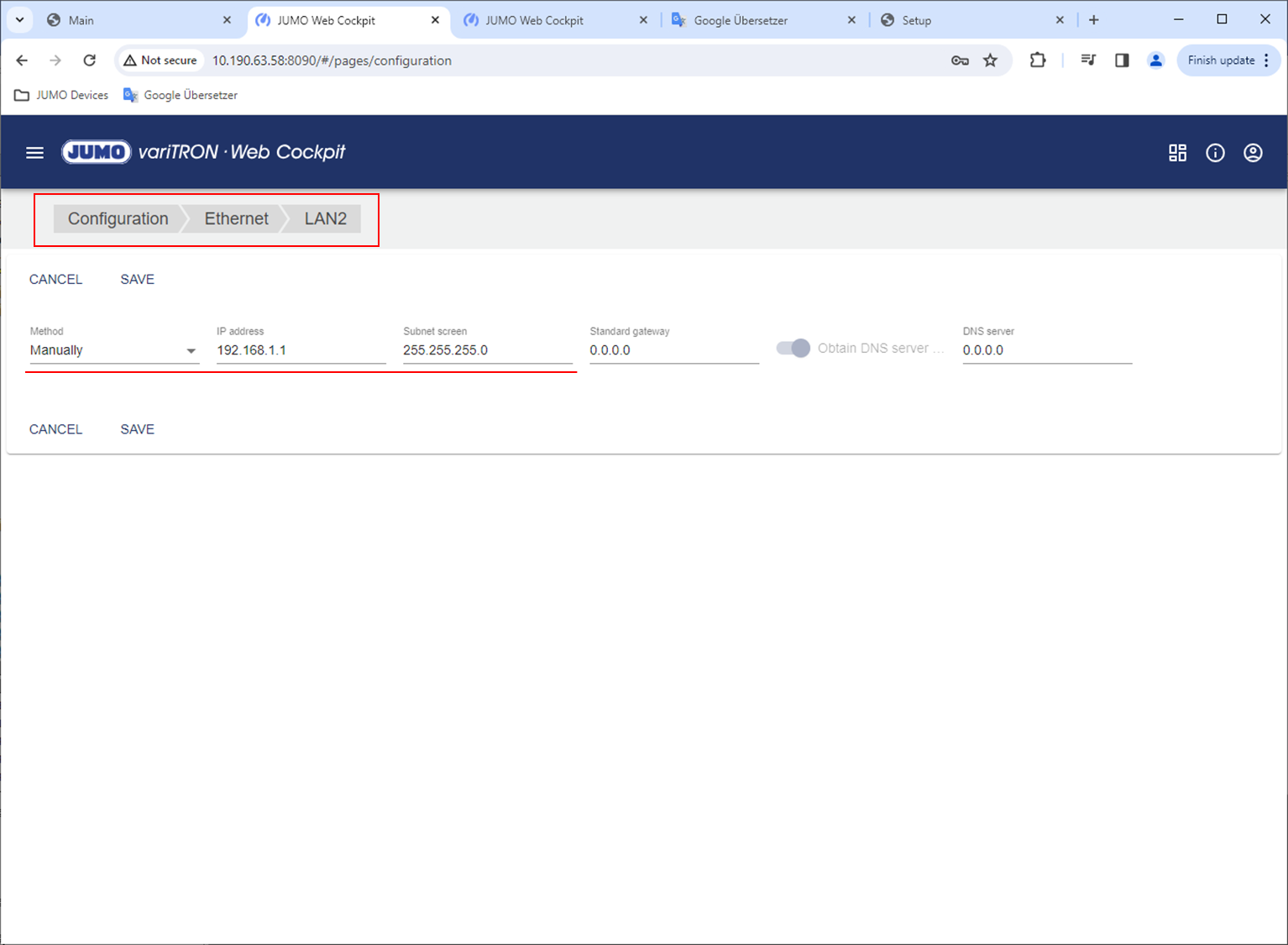Click the info icon in header

click(1215, 153)
